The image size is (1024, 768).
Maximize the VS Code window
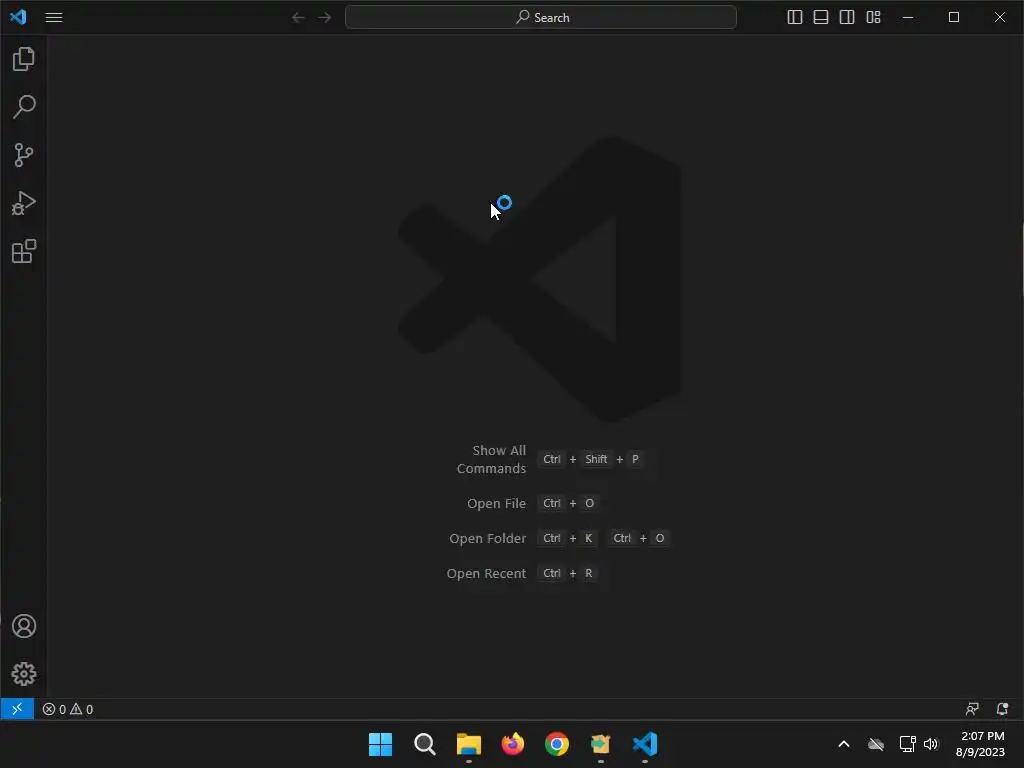tap(954, 18)
